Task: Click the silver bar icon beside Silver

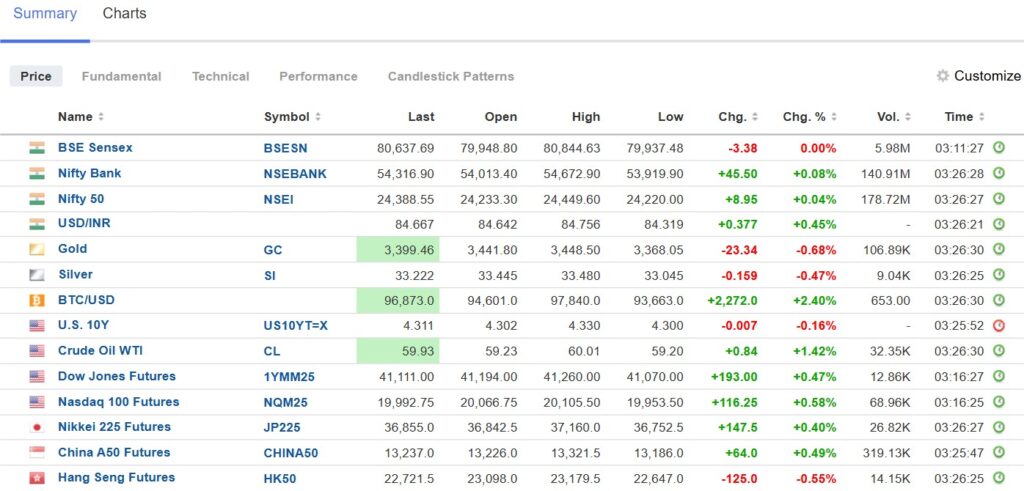Action: [x=37, y=275]
